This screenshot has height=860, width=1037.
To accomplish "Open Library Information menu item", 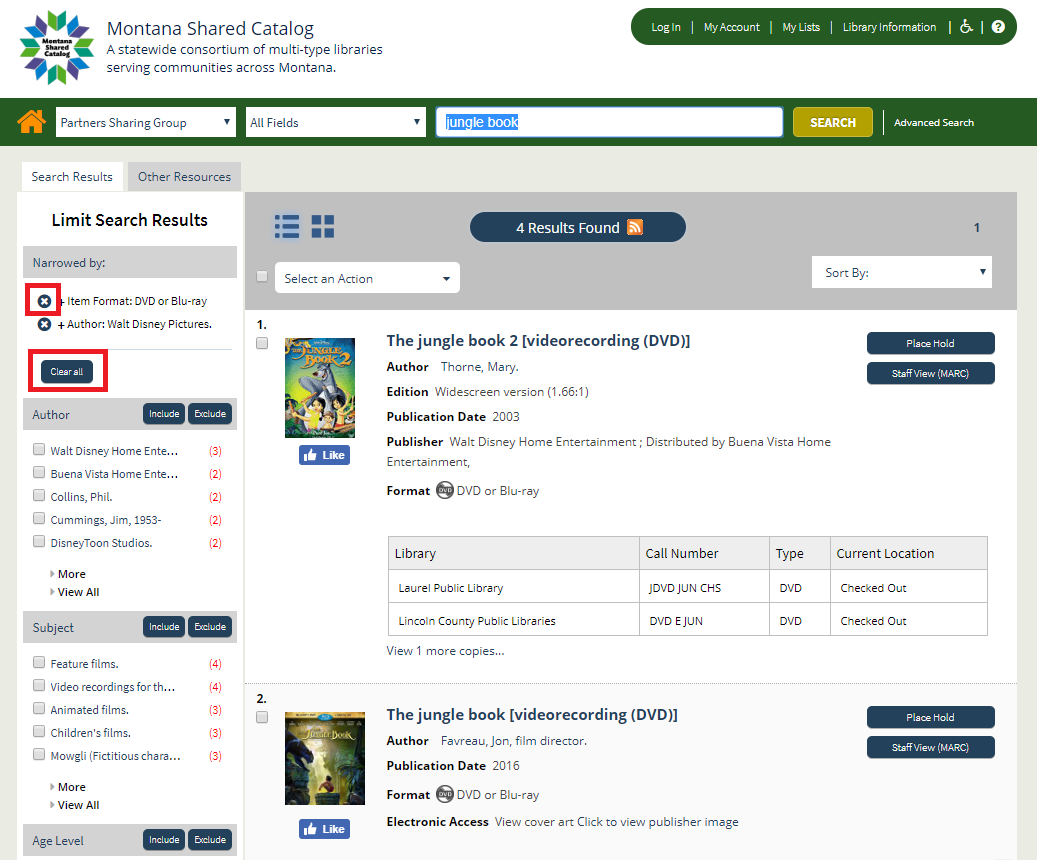I will tap(890, 27).
